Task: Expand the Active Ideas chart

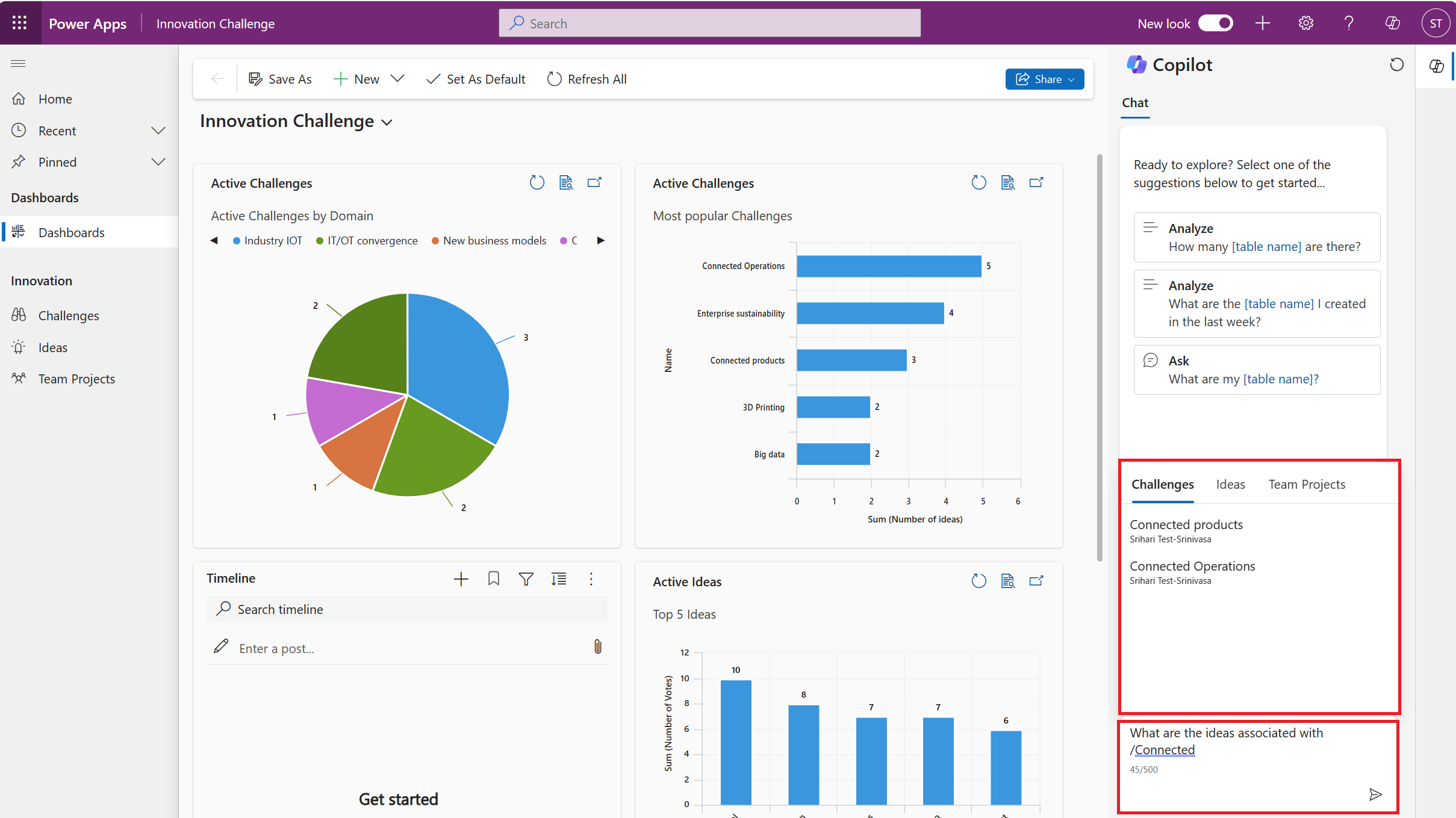Action: 1036,581
